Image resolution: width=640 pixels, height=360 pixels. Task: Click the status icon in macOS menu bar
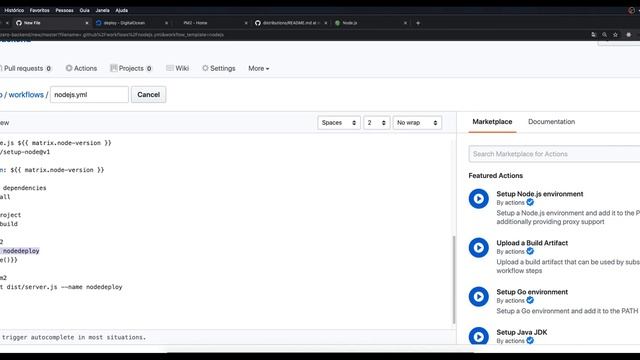pyautogui.click(x=631, y=10)
